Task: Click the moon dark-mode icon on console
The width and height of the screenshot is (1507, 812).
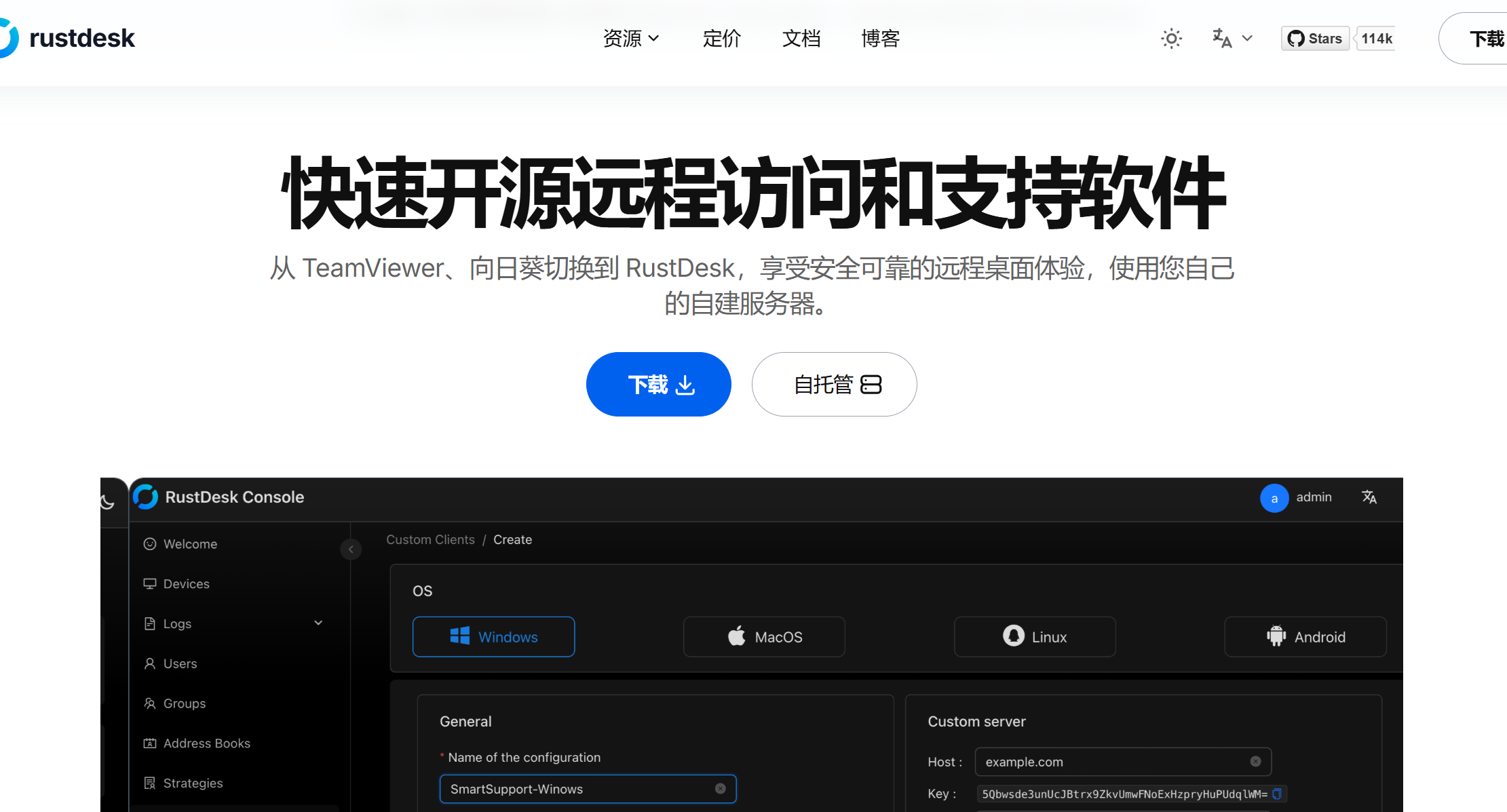Action: (x=107, y=502)
